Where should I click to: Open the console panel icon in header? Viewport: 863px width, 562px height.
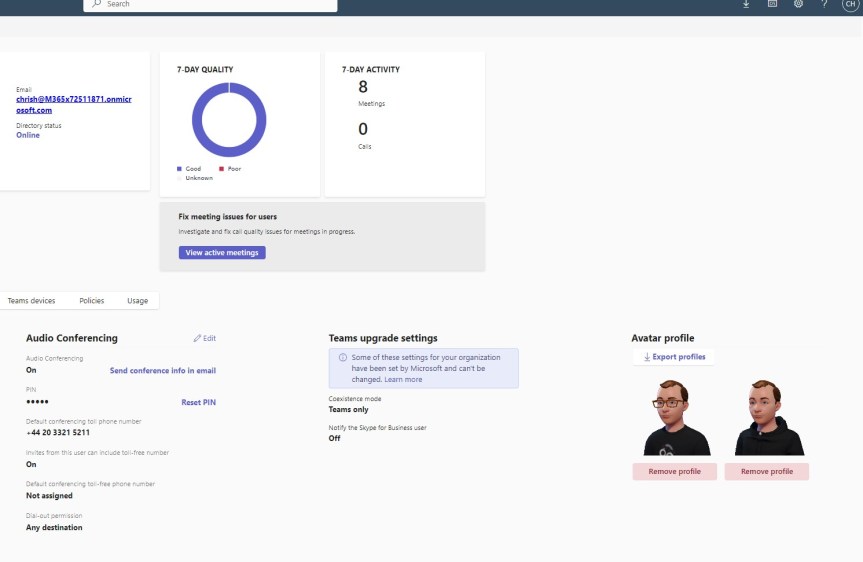(x=772, y=3)
